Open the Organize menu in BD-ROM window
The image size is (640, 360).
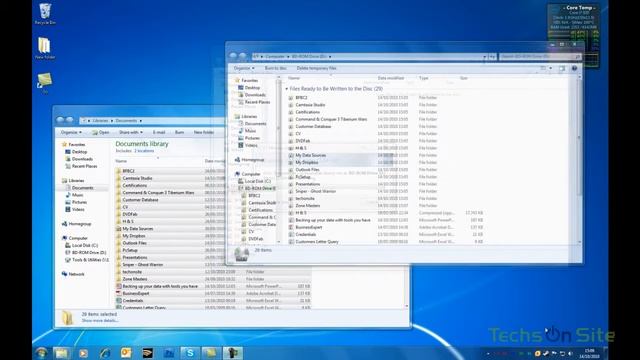(x=244, y=68)
